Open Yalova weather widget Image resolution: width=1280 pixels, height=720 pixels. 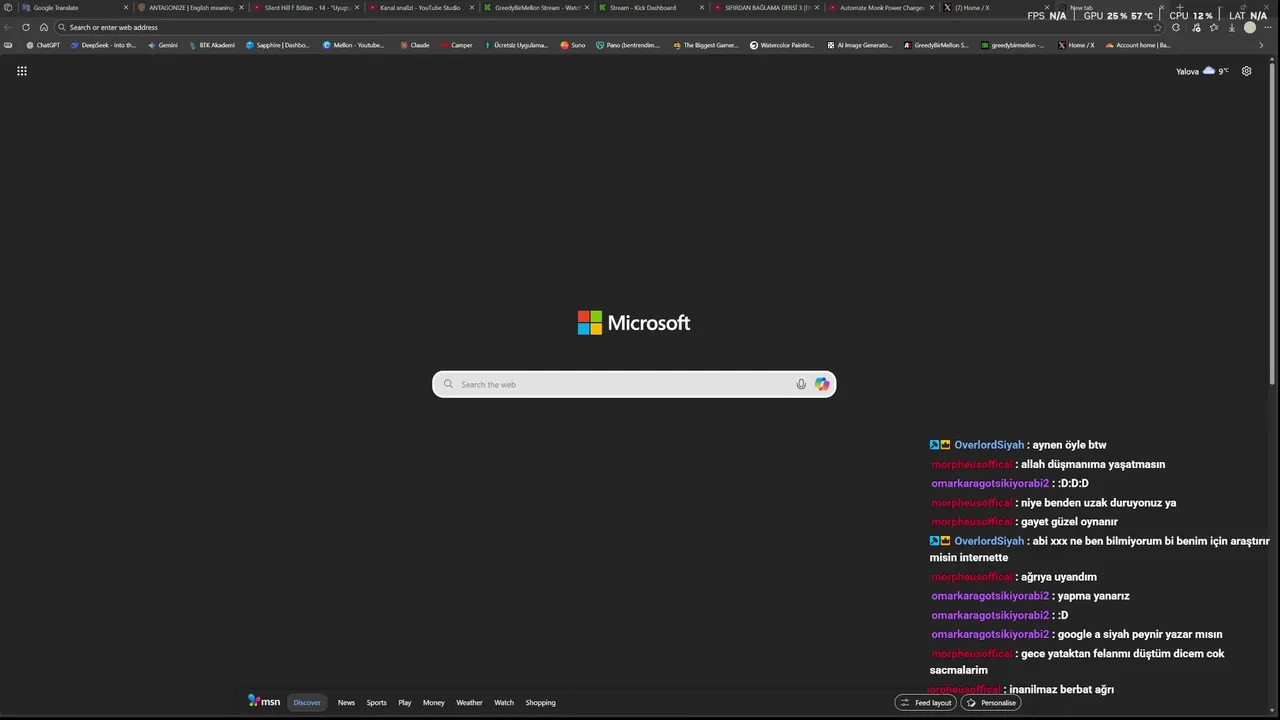coord(1202,71)
